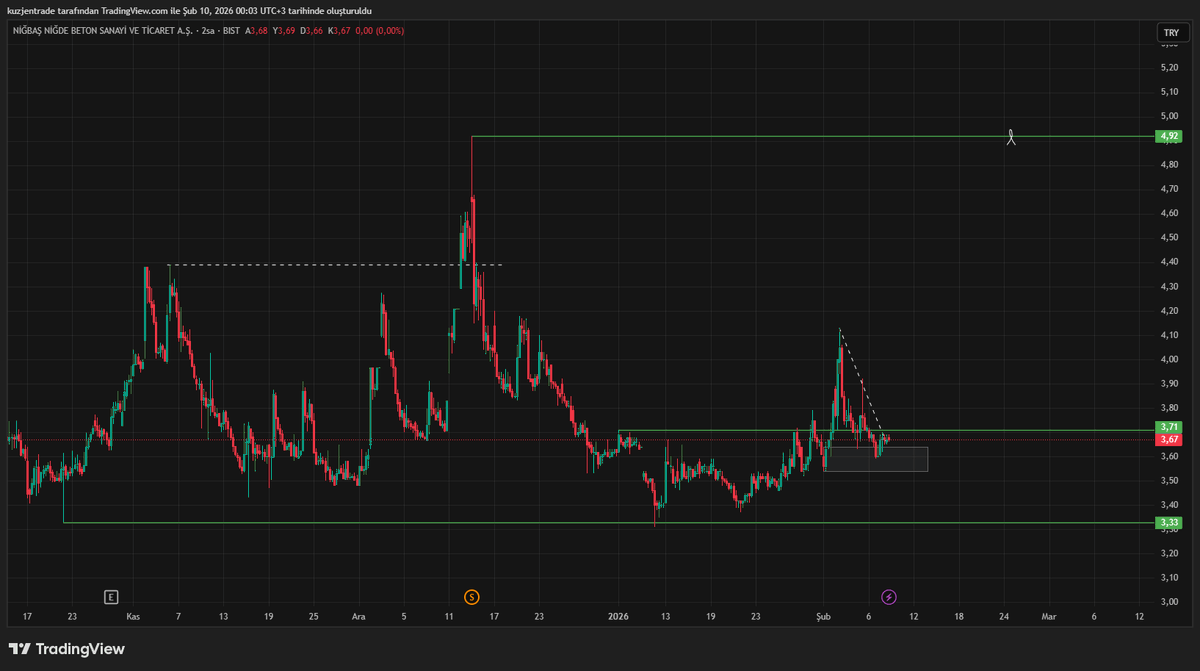Click the 3,40 price axis value
Screen dimensions: 1200x671
tap(1170, 505)
